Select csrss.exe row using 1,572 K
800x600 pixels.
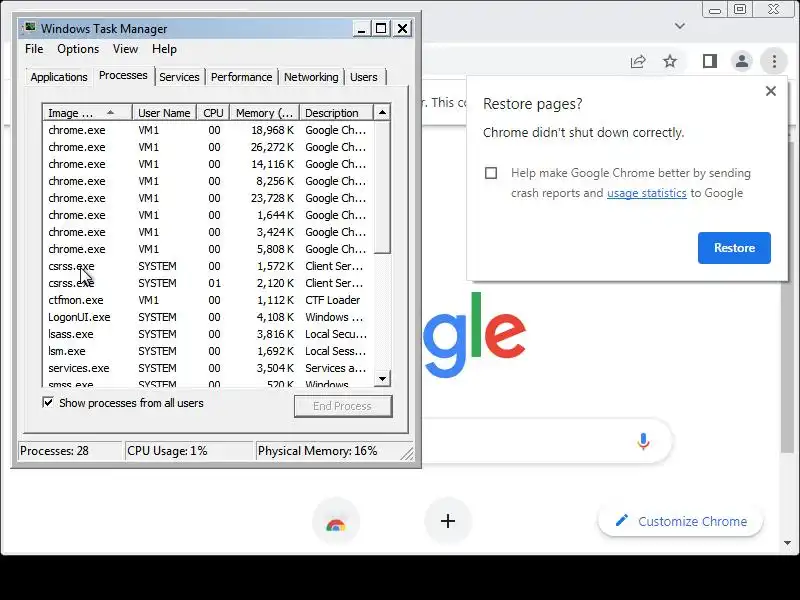pyautogui.click(x=208, y=266)
